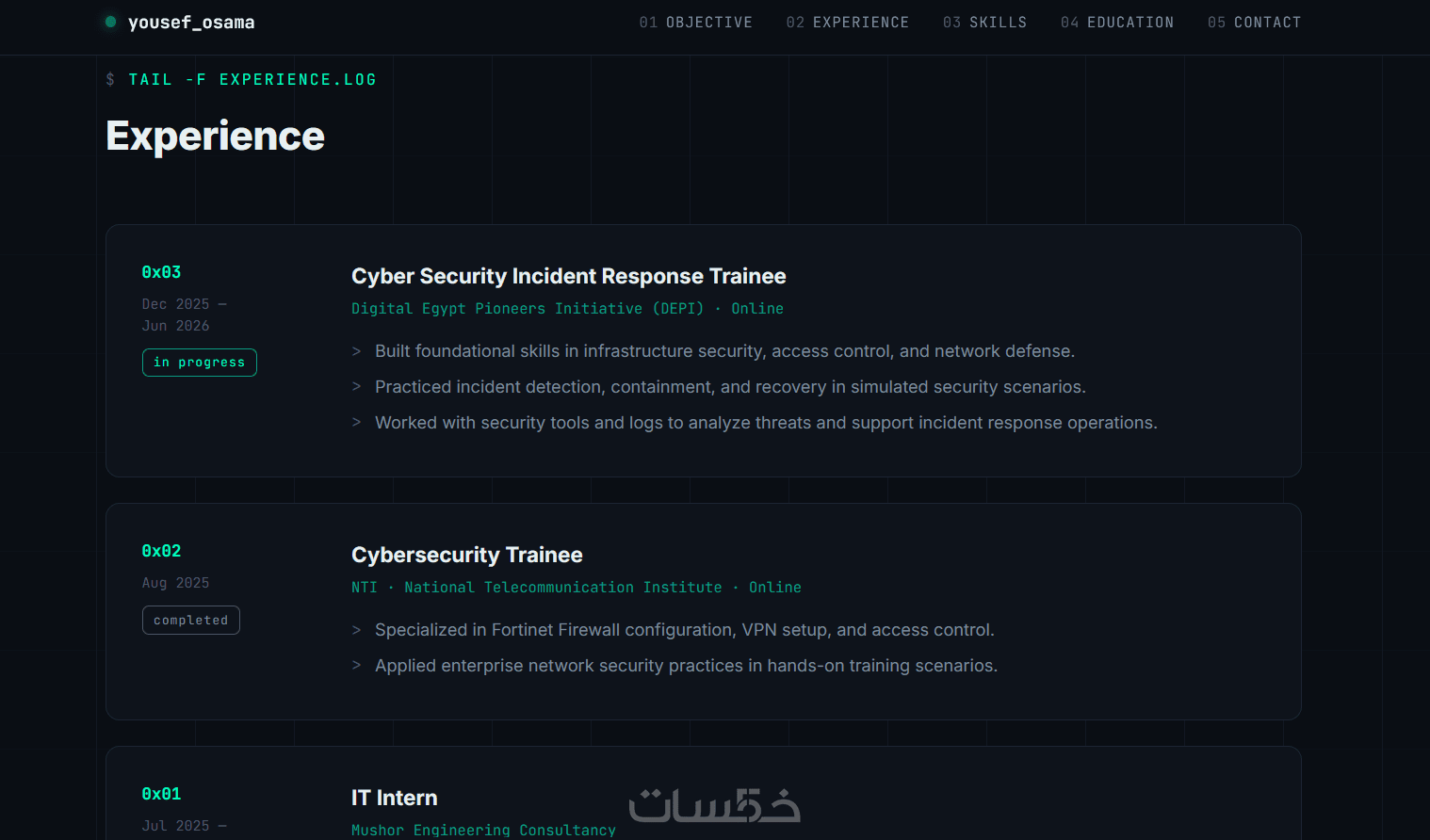Viewport: 1430px width, 840px height.
Task: Click the bullet about practiced incident detection
Action: pyautogui.click(x=730, y=387)
